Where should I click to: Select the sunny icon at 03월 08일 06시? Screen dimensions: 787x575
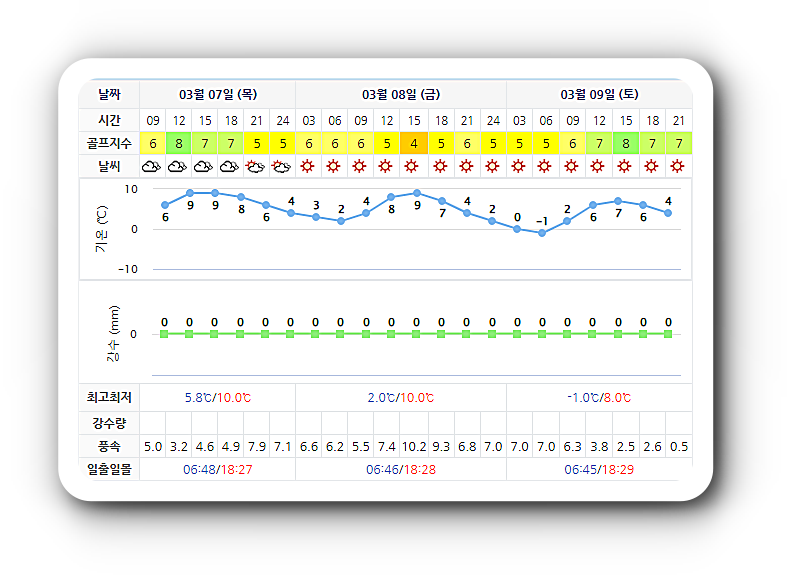click(334, 166)
